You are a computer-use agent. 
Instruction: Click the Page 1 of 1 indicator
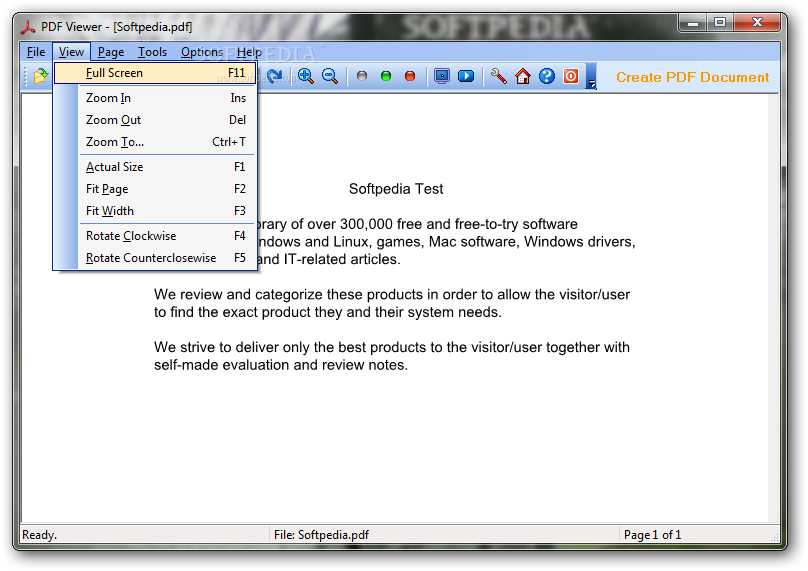tap(652, 535)
